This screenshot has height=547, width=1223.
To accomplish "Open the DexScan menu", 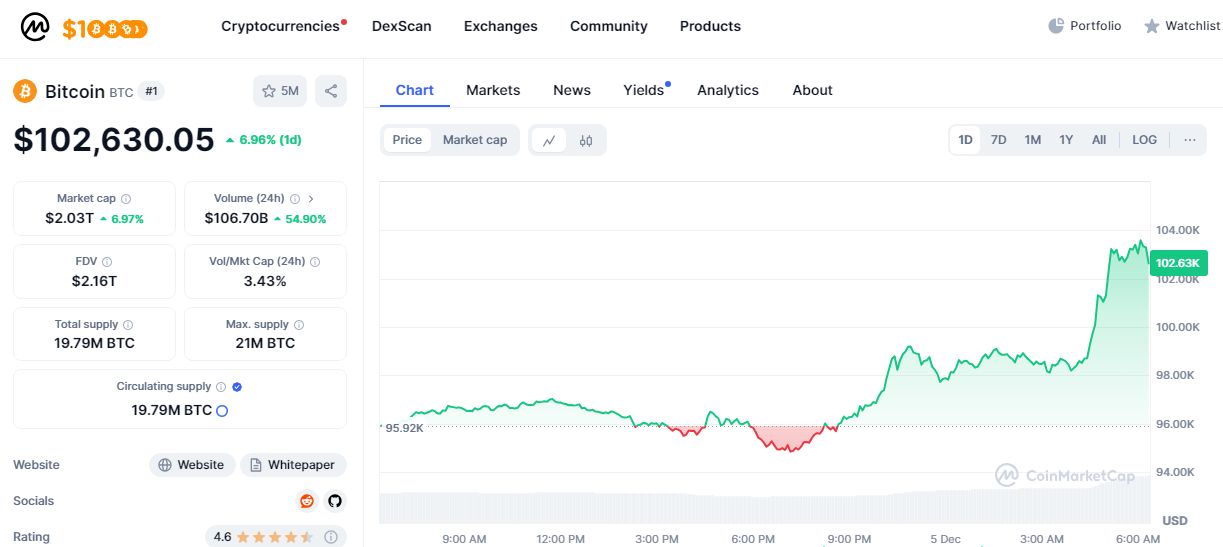I will [x=401, y=26].
